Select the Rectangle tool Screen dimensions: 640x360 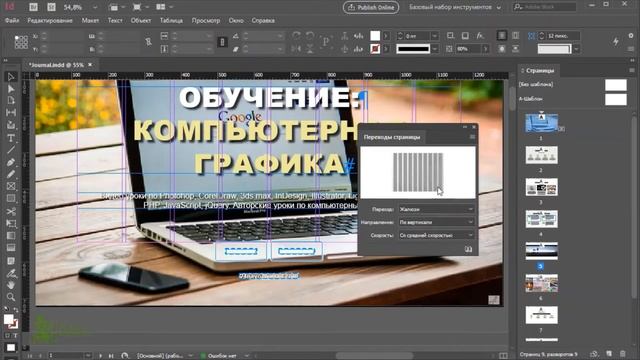(x=11, y=199)
